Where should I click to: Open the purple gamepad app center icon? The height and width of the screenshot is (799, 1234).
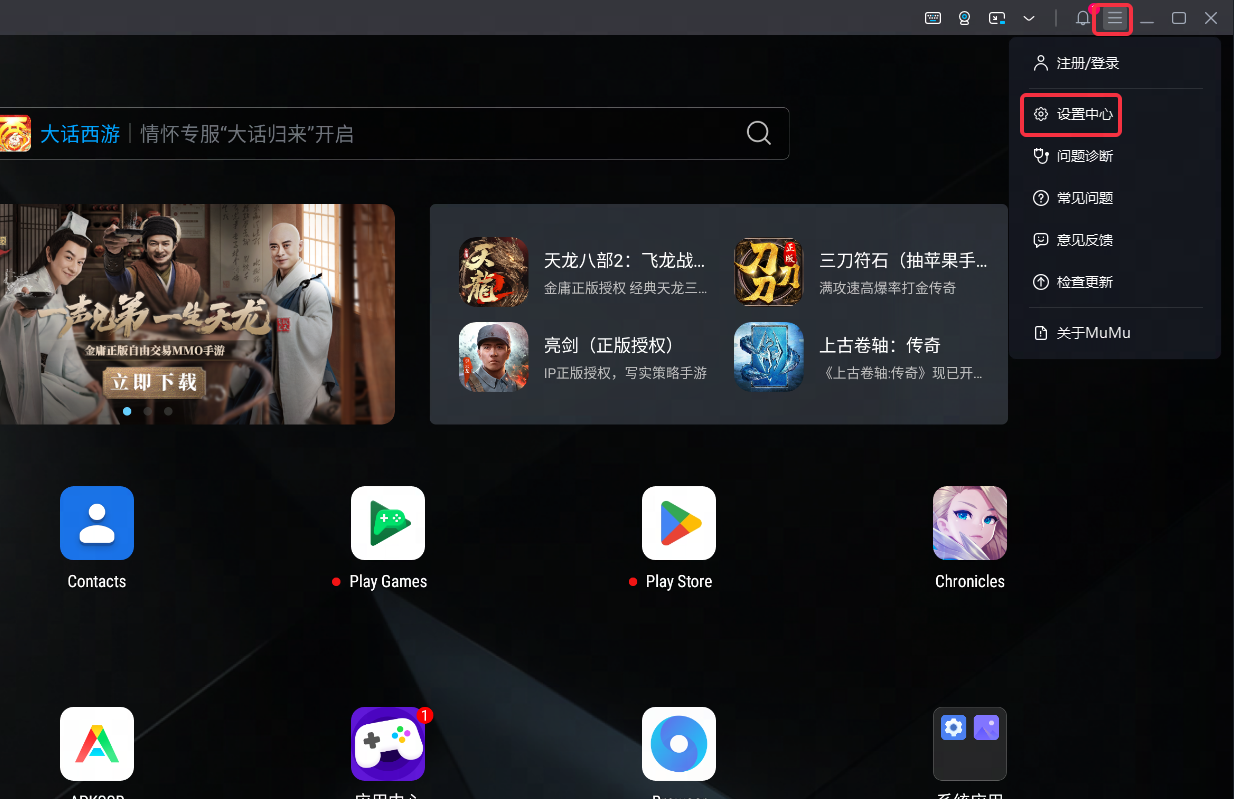click(x=388, y=744)
